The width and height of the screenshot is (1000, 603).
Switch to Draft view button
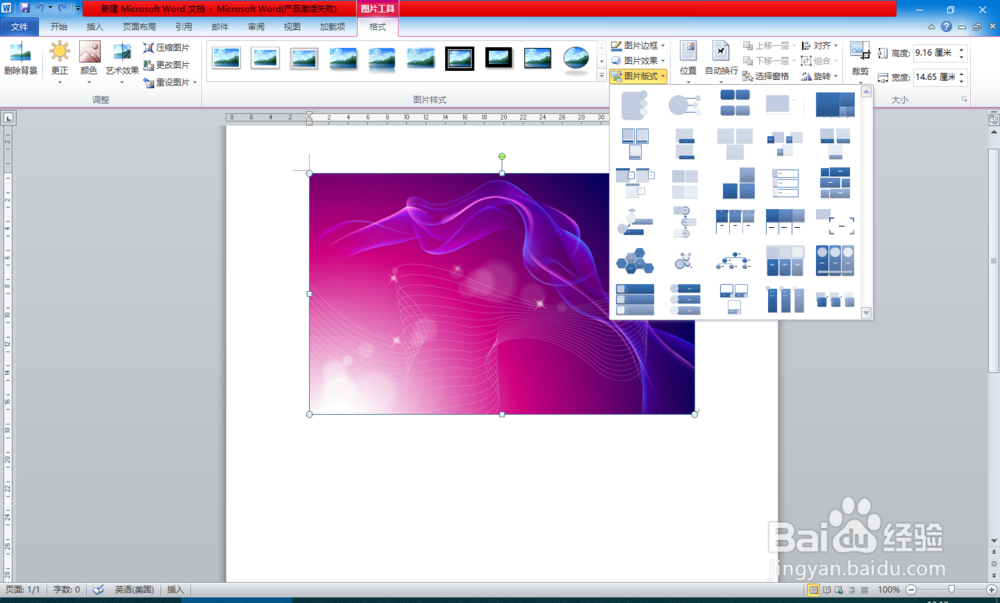864,590
